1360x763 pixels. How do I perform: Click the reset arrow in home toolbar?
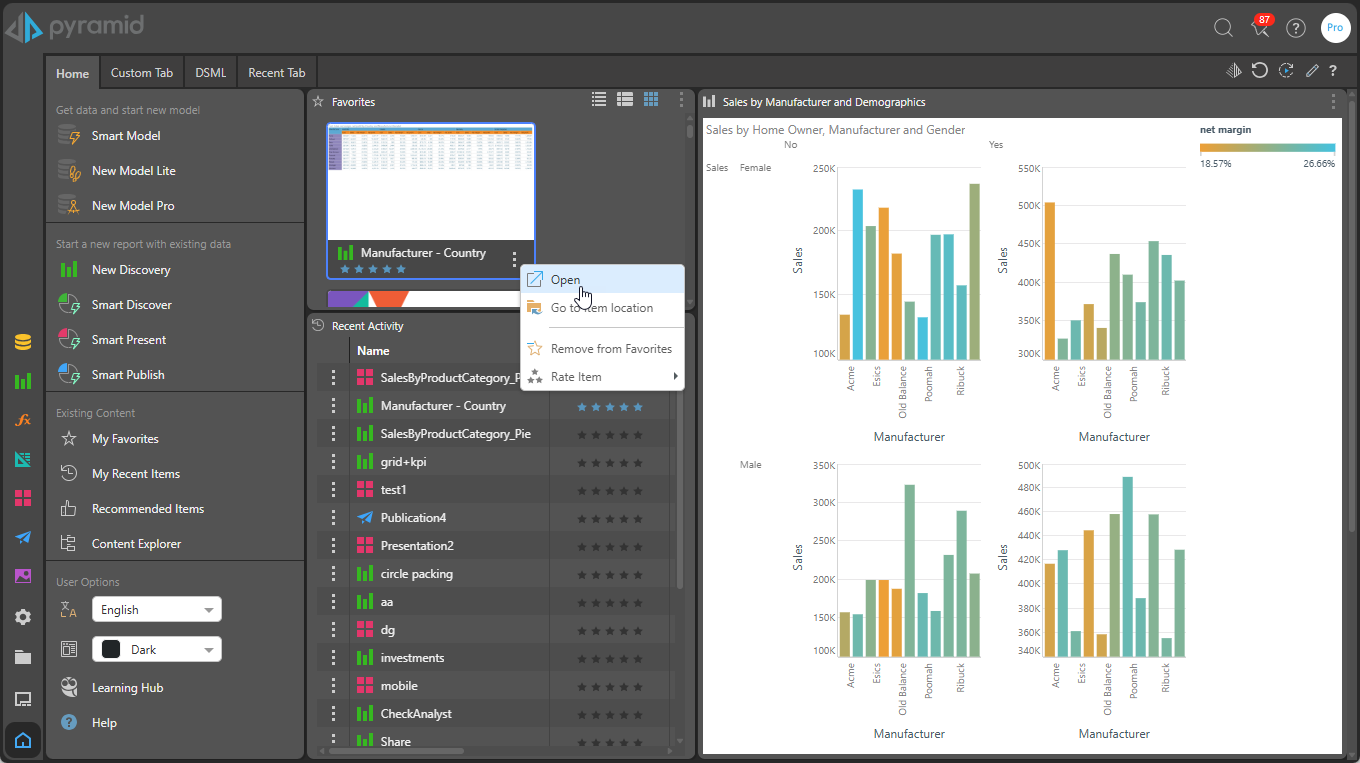tap(1260, 70)
